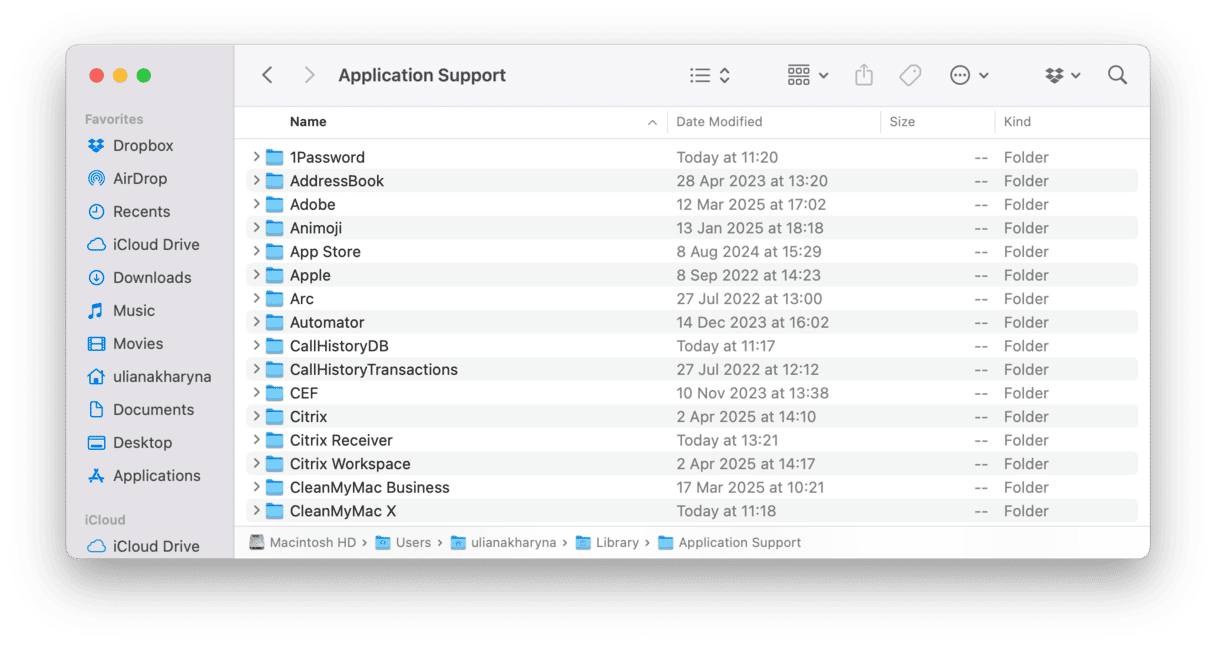This screenshot has height=646, width=1216.
Task: Minimize the window with yellow button
Action: (120, 75)
